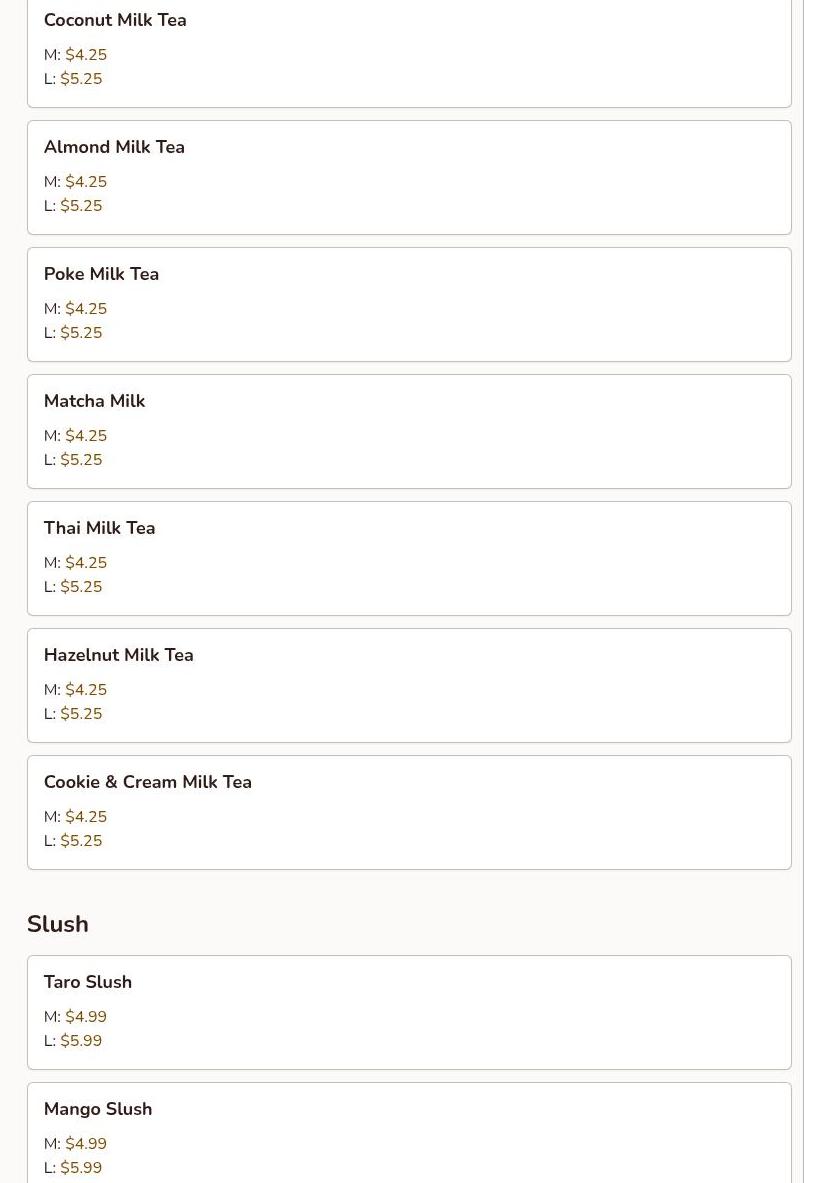Click the Slush section heading
The width and height of the screenshot is (824, 1183).
point(58,924)
